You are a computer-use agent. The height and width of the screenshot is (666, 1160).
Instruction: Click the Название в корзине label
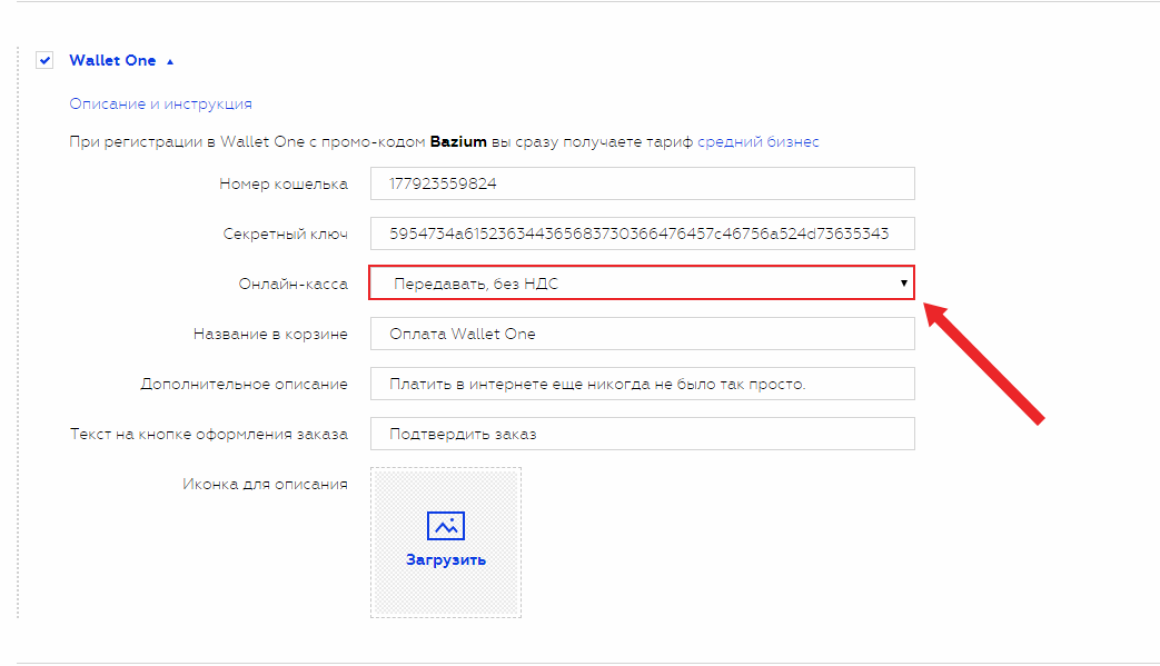(x=271, y=334)
